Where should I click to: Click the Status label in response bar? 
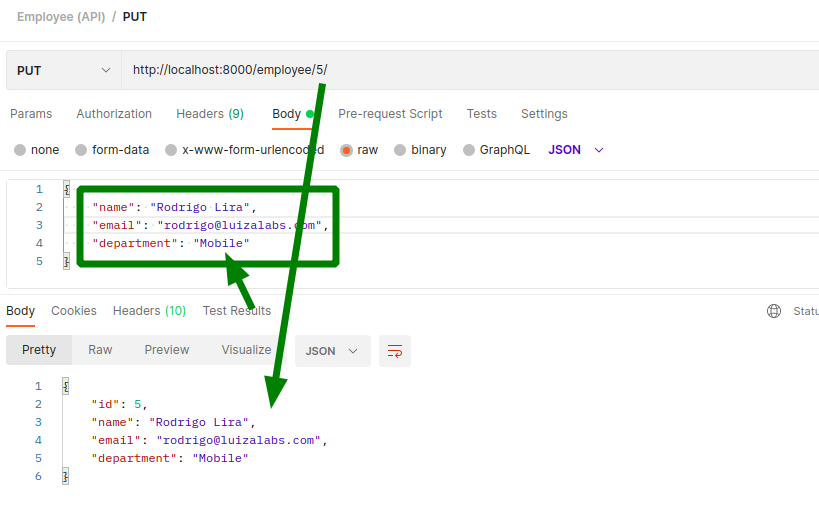[x=806, y=311]
